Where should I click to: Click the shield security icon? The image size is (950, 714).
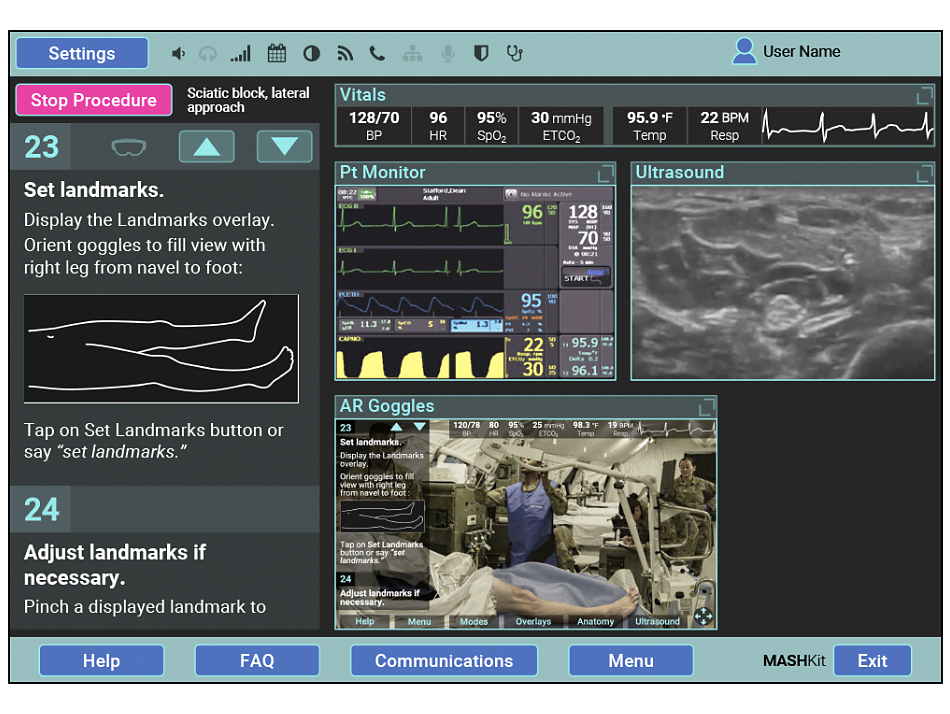[x=481, y=54]
